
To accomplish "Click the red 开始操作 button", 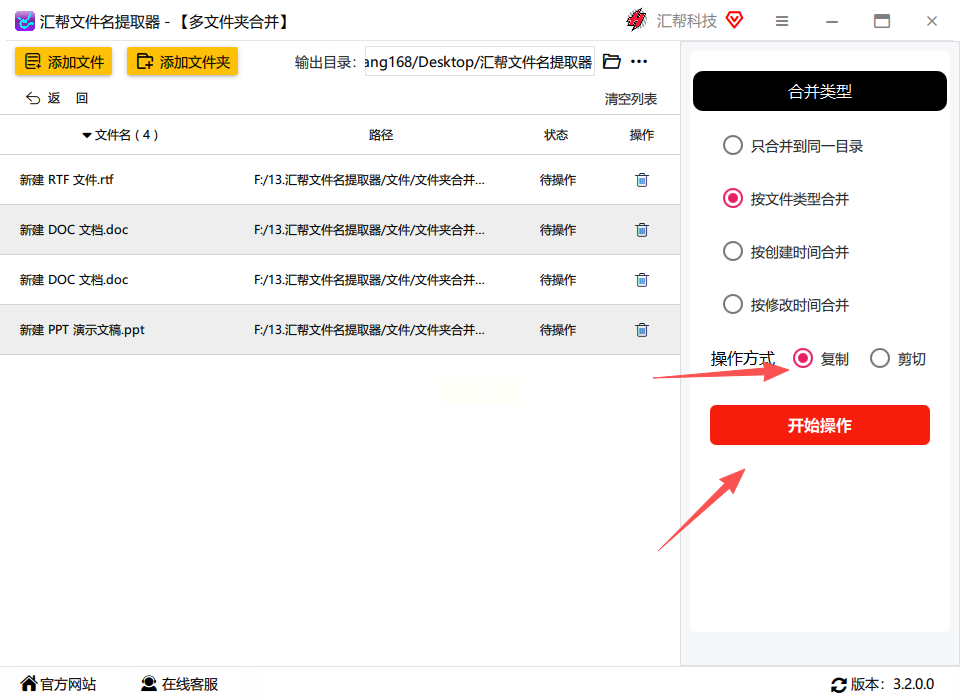I will (x=820, y=425).
